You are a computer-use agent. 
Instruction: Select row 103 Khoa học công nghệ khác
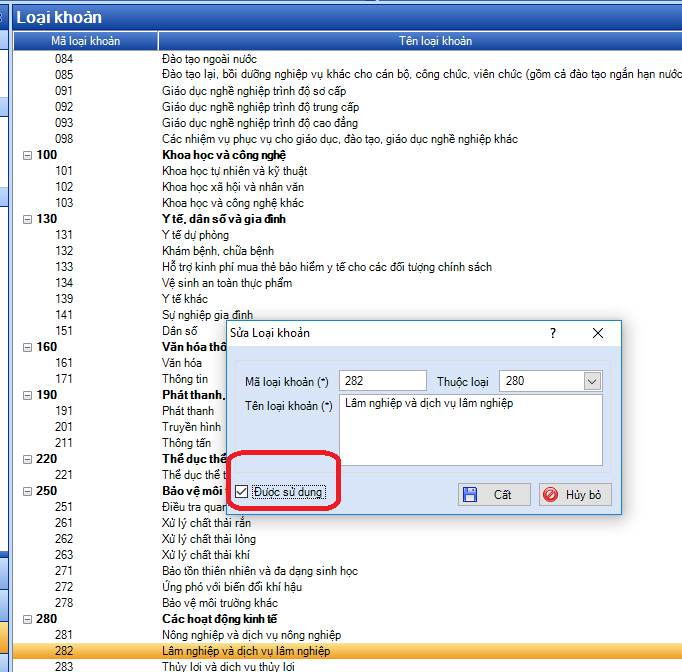coord(348,203)
